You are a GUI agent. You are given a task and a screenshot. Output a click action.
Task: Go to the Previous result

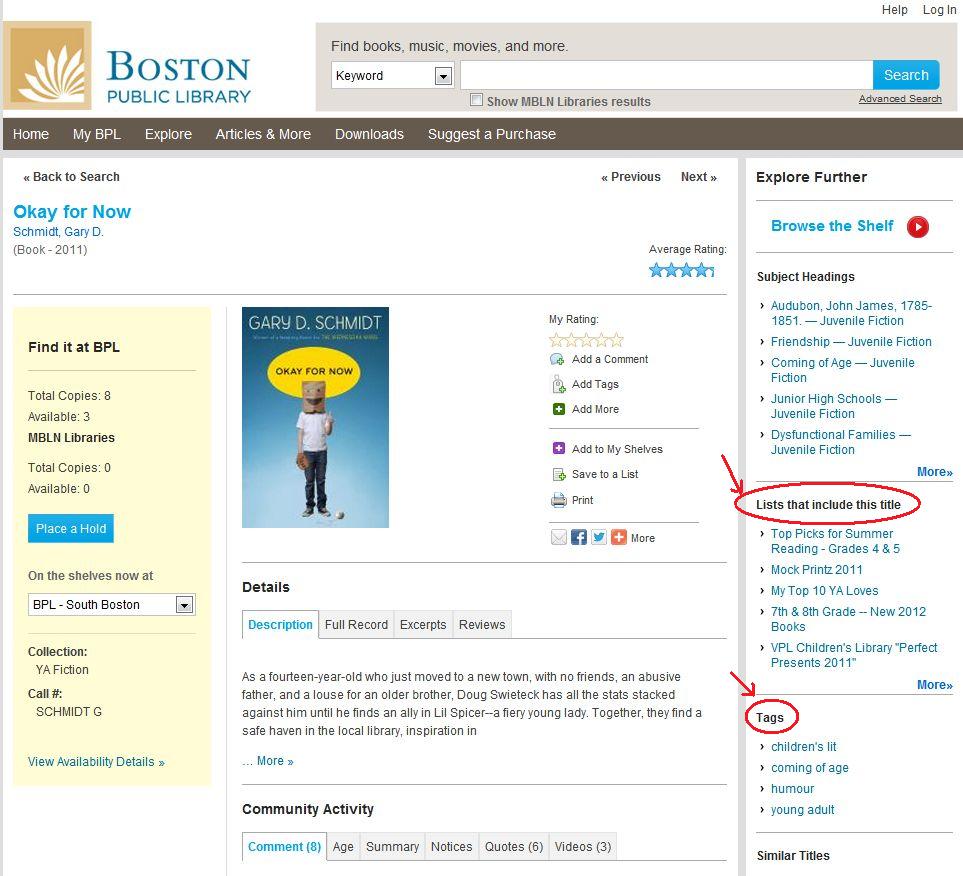pos(631,177)
